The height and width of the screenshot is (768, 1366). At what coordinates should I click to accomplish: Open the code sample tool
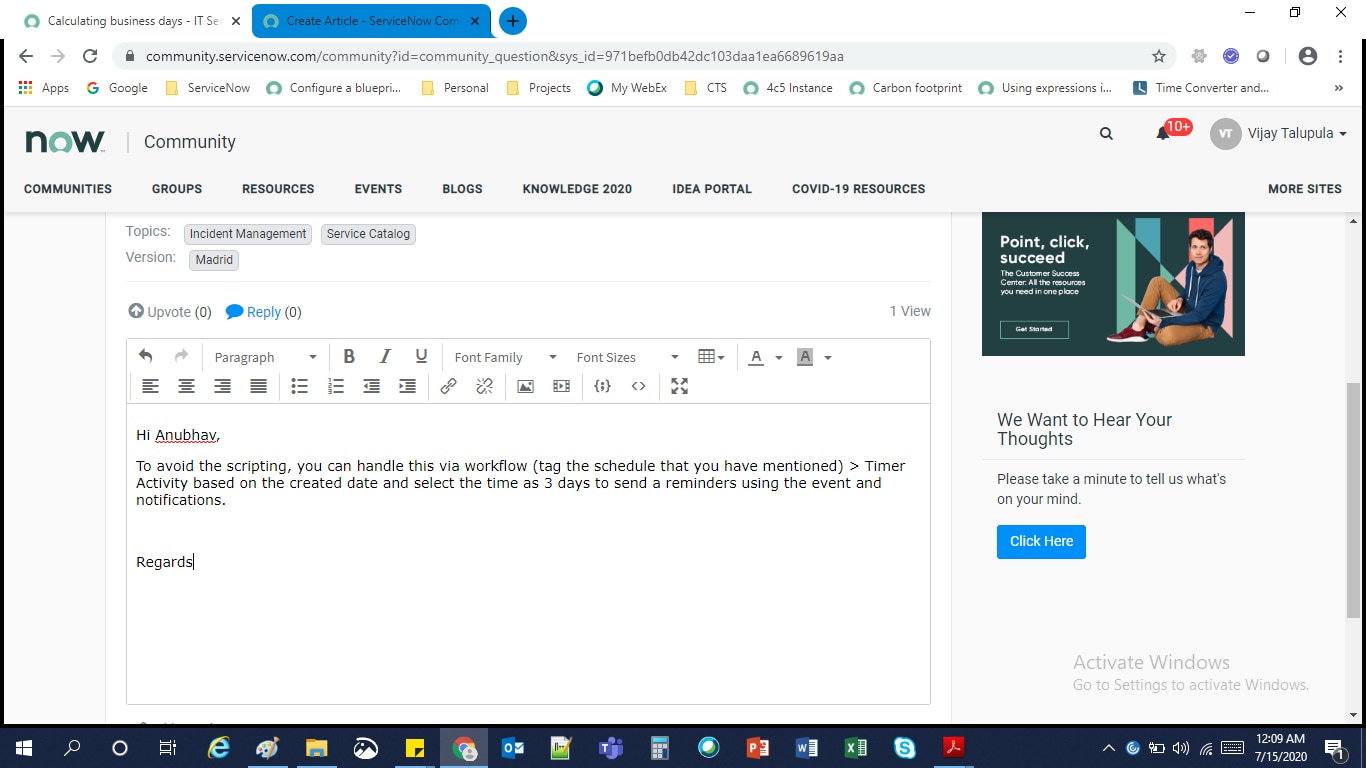tap(602, 386)
